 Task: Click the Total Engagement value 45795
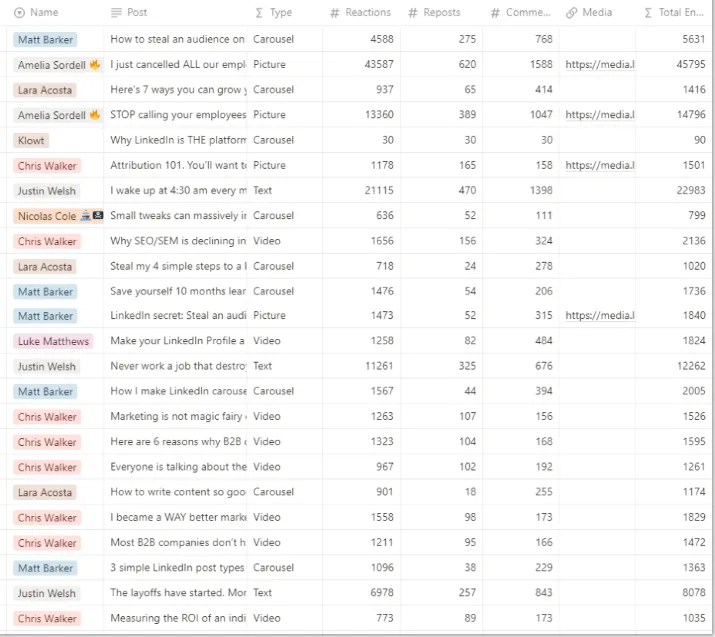[x=691, y=65]
